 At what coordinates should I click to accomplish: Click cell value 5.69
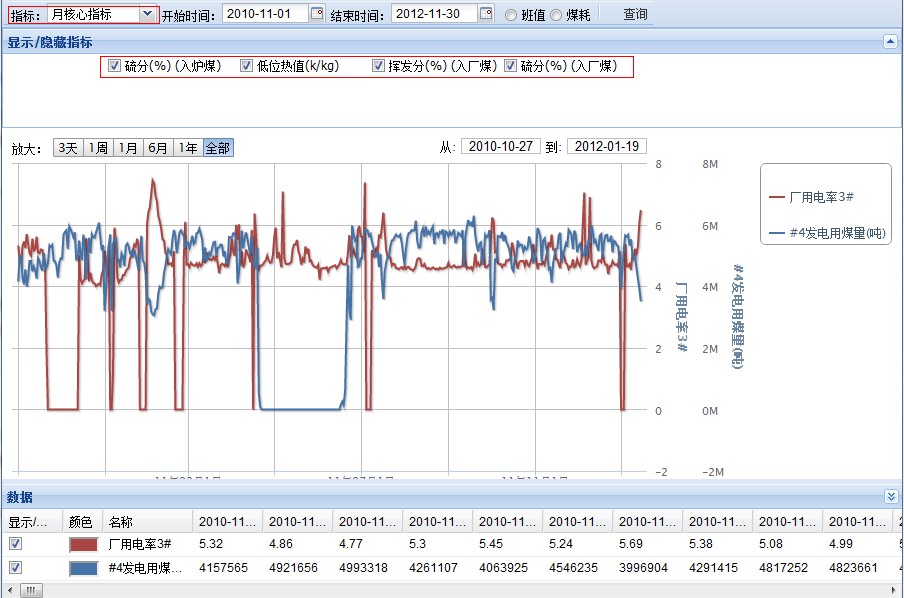tap(631, 544)
